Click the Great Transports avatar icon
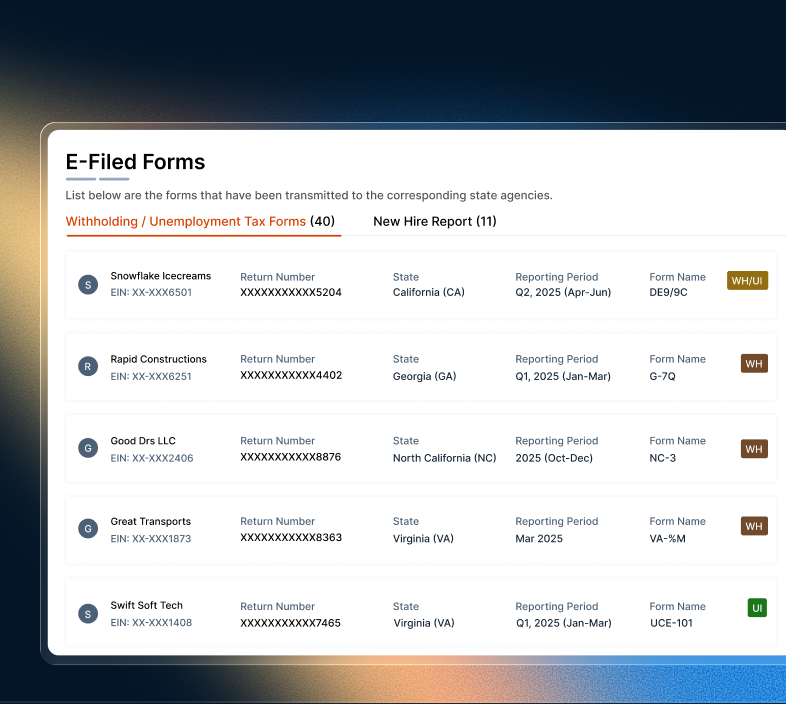Viewport: 786px width, 704px height. [88, 529]
